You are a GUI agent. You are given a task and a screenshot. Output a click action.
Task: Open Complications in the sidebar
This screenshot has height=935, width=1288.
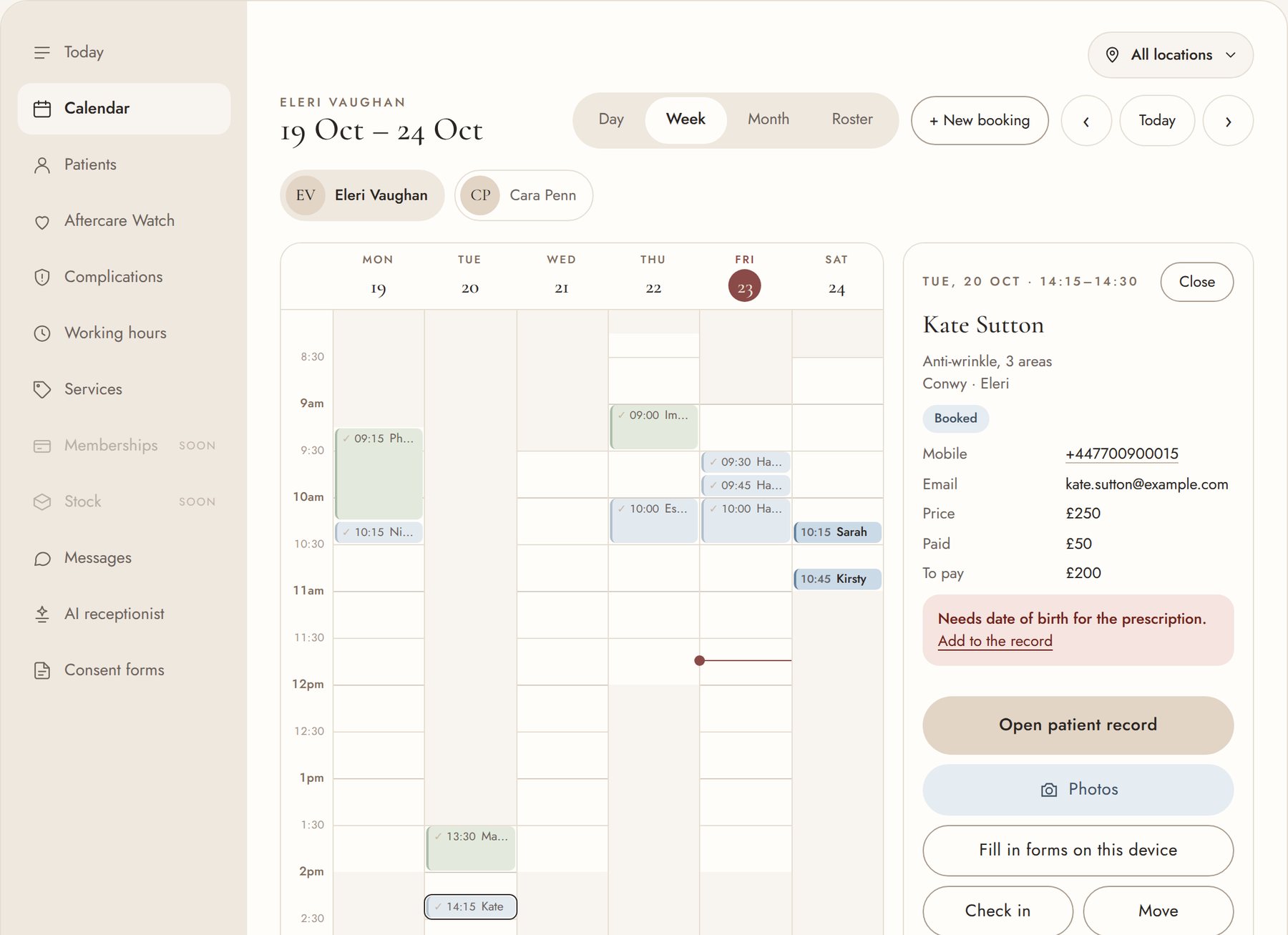click(124, 278)
